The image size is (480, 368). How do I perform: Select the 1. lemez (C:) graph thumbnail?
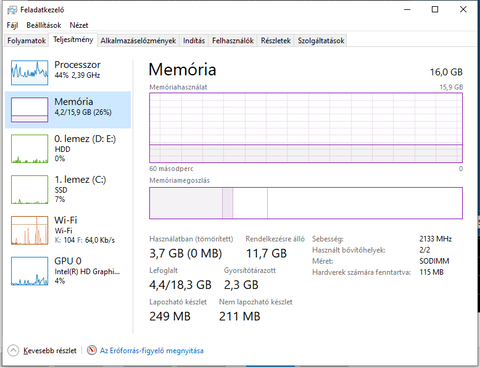tap(29, 189)
